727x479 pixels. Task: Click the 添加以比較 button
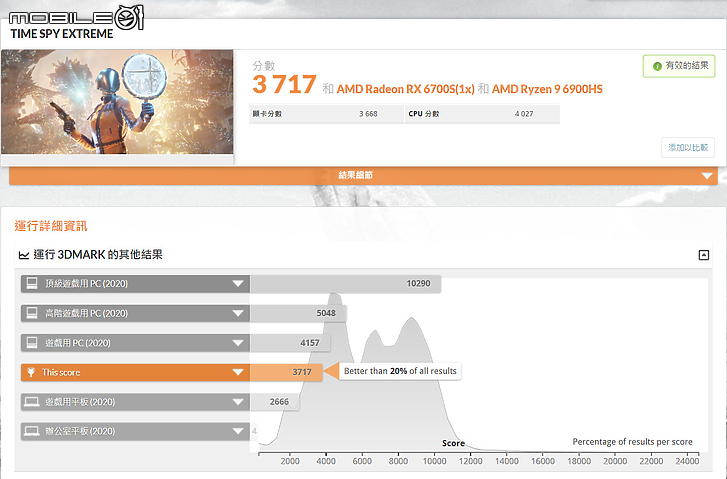click(x=688, y=147)
